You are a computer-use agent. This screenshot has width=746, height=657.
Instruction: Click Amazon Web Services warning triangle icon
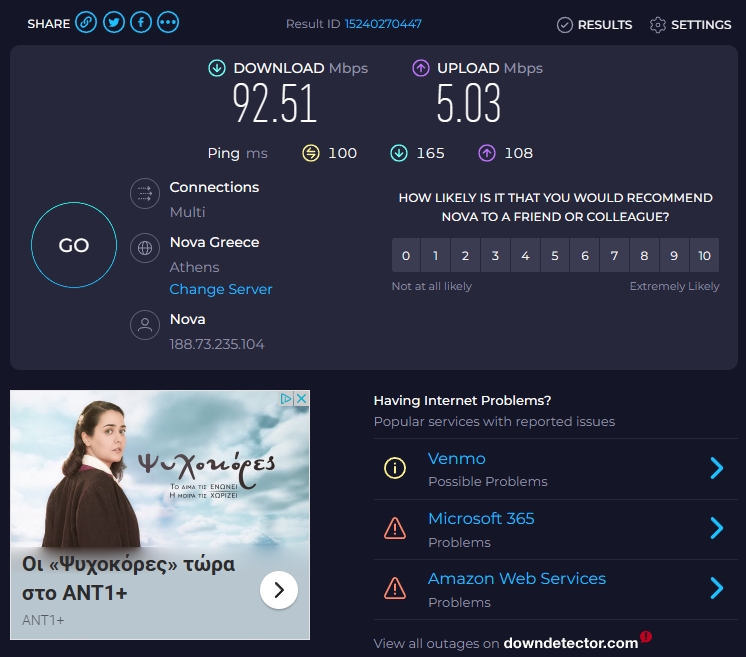coord(395,588)
